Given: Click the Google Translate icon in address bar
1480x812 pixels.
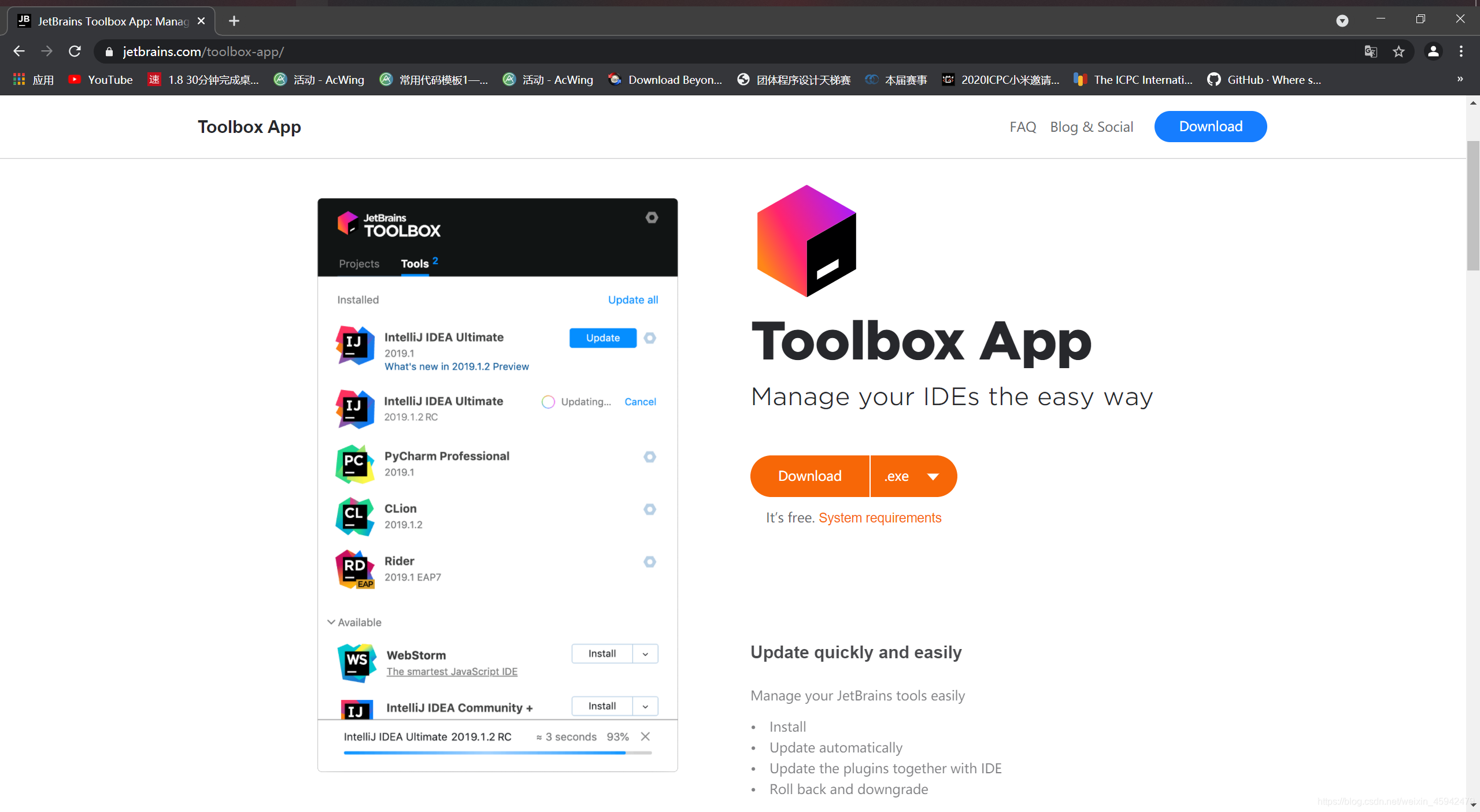Looking at the screenshot, I should [x=1371, y=51].
